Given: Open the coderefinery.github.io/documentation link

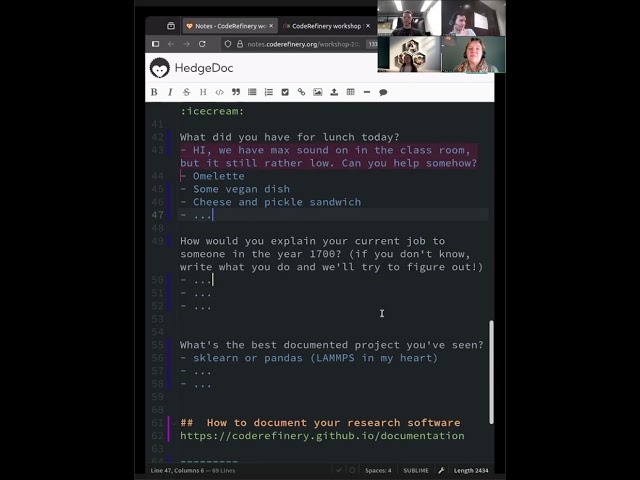Looking at the screenshot, I should coord(321,436).
